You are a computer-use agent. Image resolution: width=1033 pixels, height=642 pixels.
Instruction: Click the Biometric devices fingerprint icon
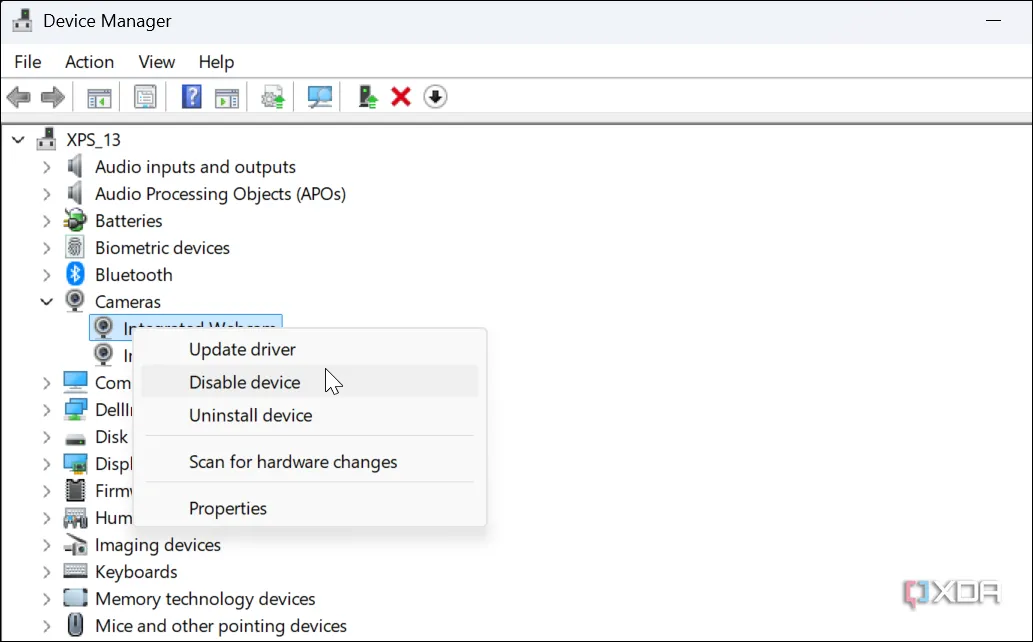(x=75, y=247)
